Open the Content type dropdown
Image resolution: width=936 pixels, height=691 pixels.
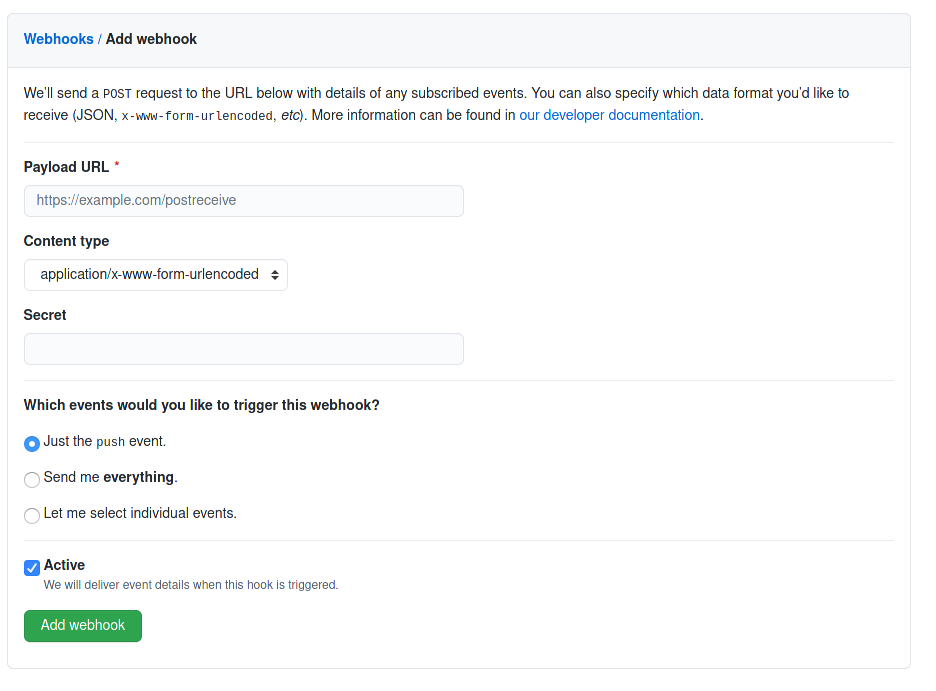(150, 275)
